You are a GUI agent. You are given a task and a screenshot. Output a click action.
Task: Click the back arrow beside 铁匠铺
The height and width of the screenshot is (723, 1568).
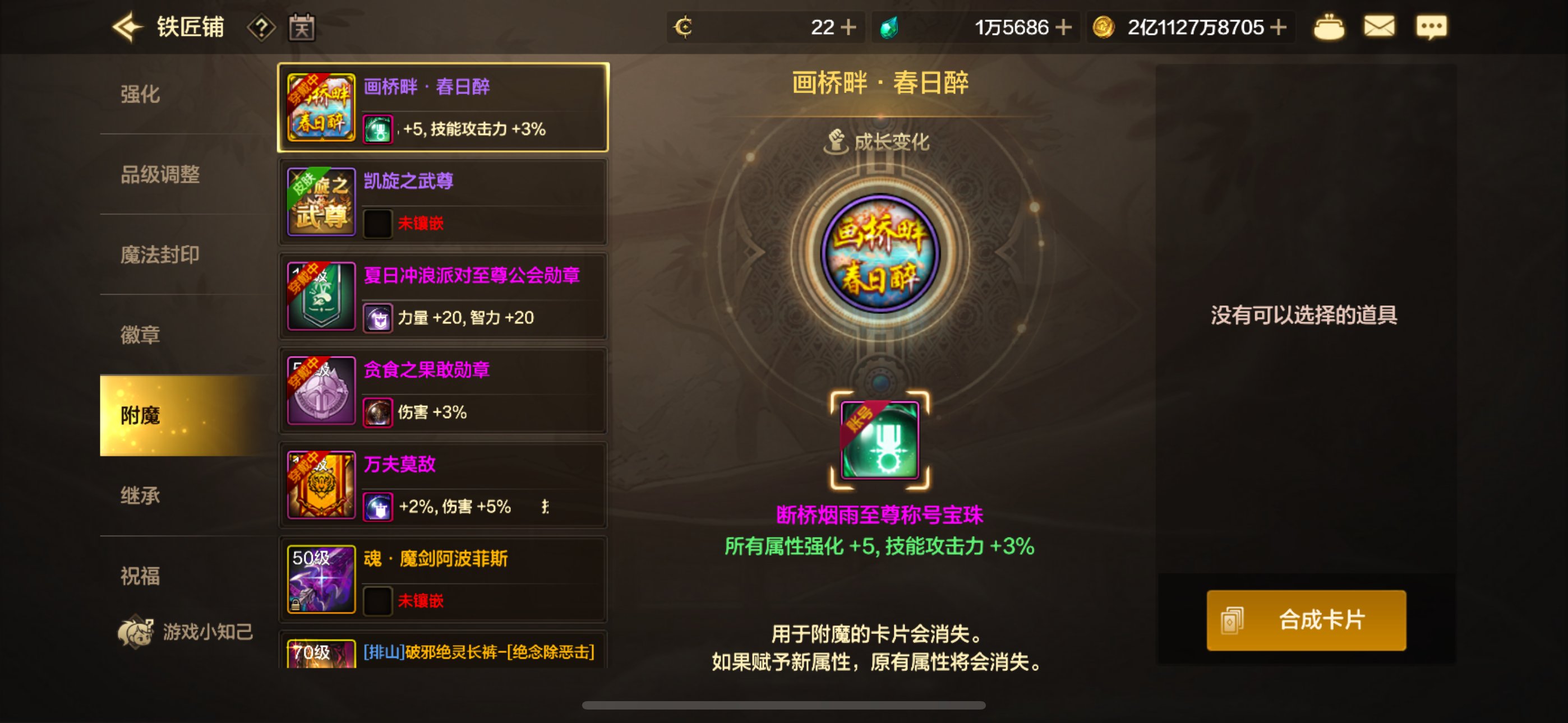click(127, 27)
